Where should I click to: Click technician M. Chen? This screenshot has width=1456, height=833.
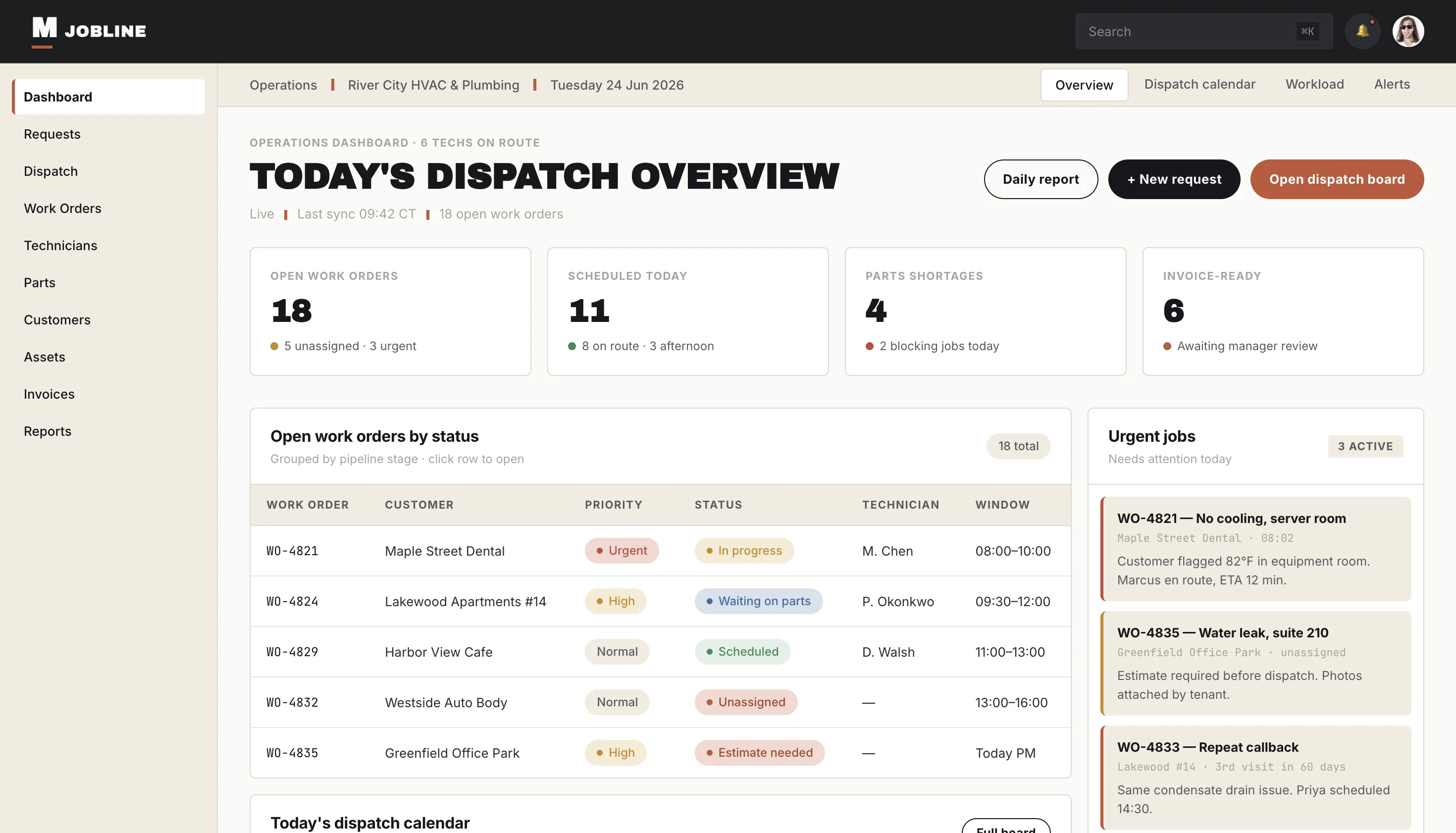[x=887, y=551]
